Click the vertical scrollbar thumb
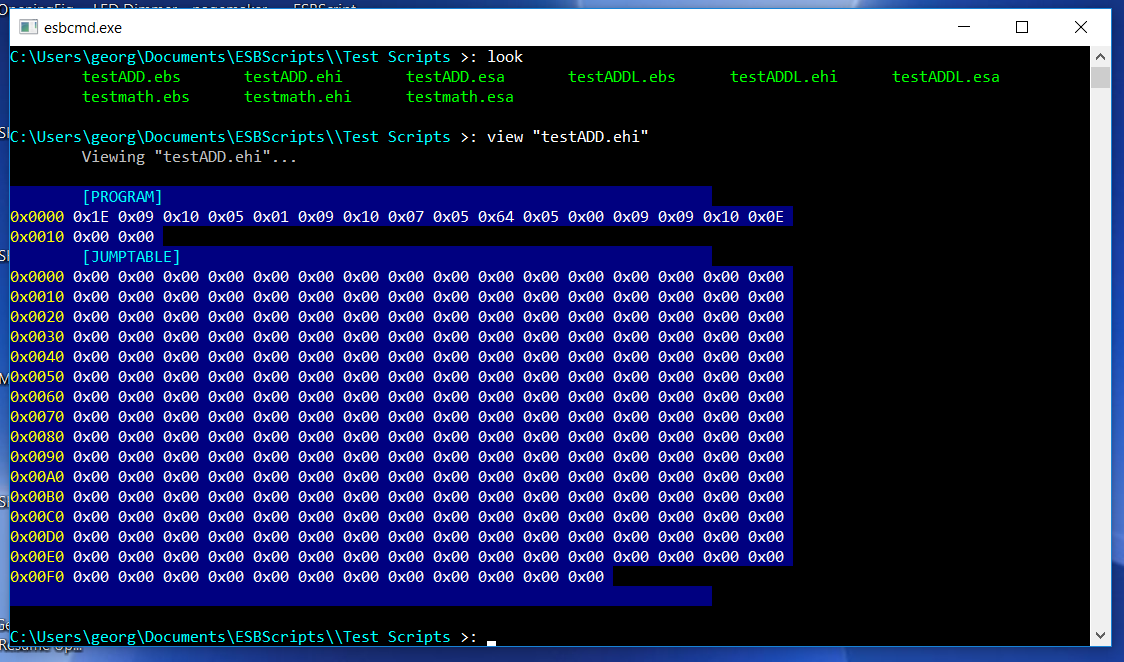This screenshot has width=1124, height=662. (1100, 78)
